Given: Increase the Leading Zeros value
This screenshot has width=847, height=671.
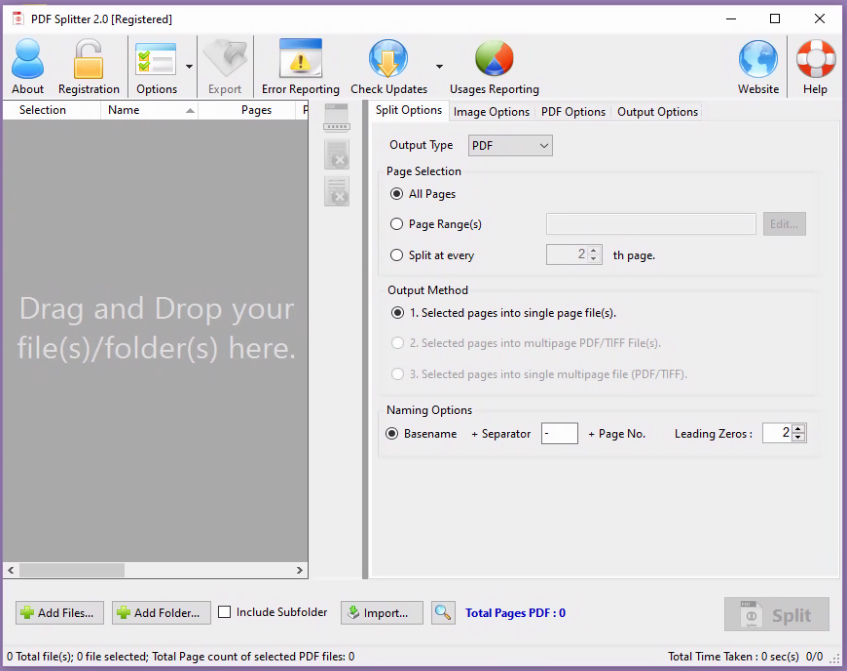Looking at the screenshot, I should pos(798,429).
